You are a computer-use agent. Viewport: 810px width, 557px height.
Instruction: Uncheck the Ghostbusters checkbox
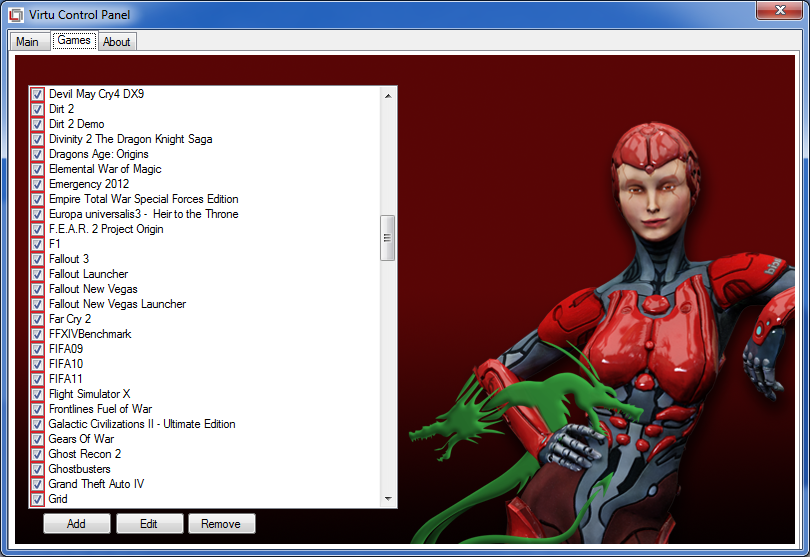pyautogui.click(x=37, y=469)
